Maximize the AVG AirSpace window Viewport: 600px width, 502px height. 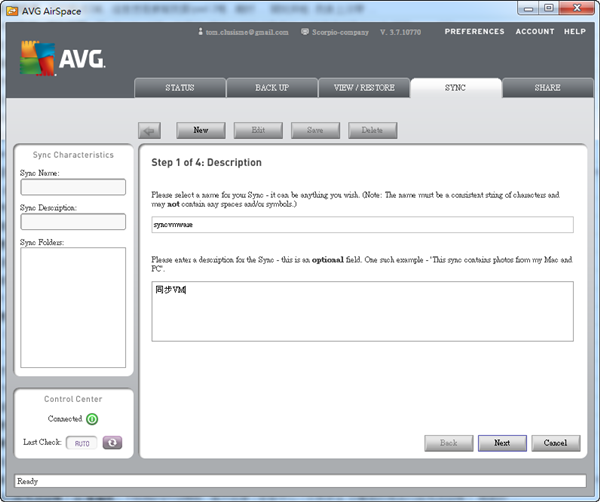549,8
